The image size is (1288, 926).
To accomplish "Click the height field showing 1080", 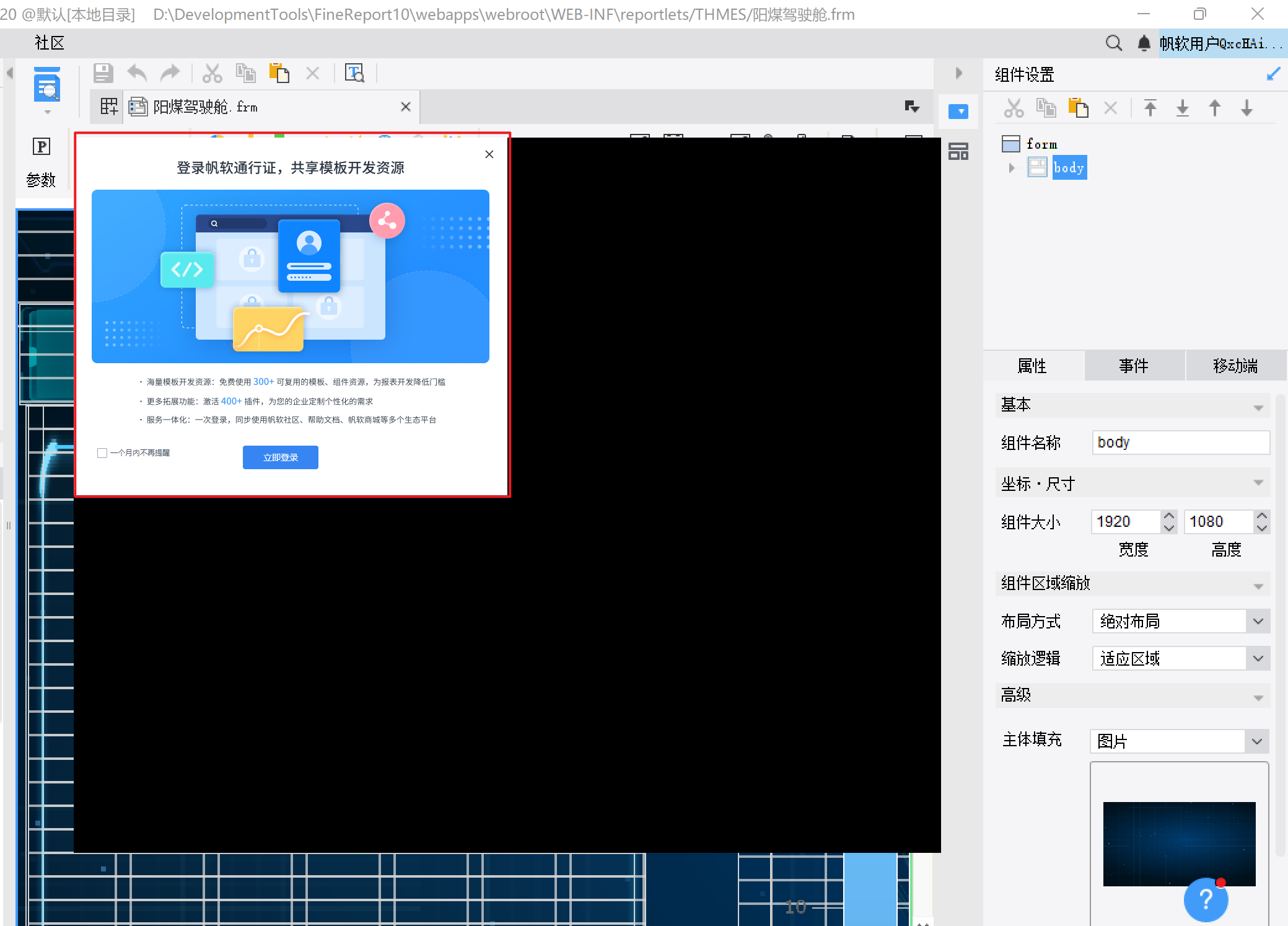I will pyautogui.click(x=1219, y=521).
